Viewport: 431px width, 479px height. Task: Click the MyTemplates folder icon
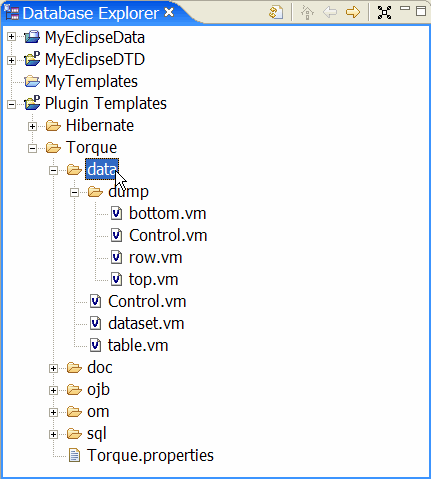[x=32, y=81]
